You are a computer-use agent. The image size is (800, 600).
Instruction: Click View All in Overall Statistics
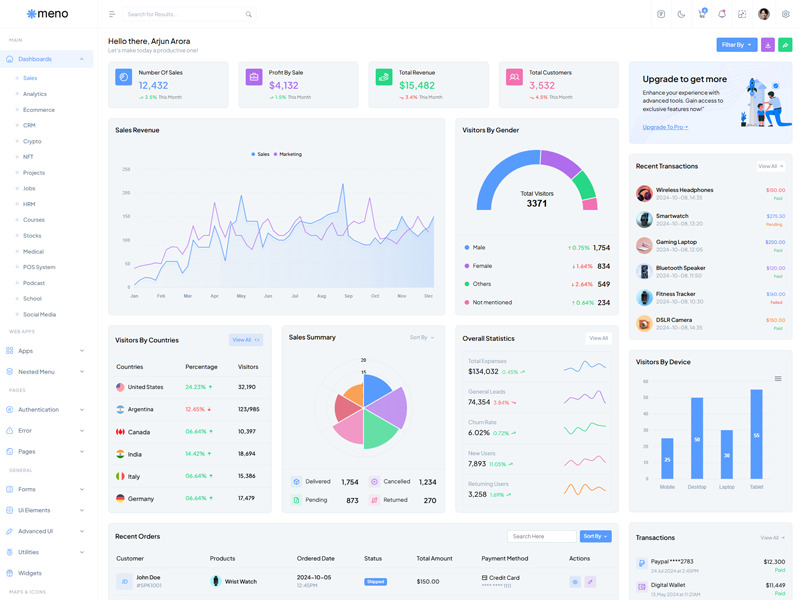(x=598, y=338)
